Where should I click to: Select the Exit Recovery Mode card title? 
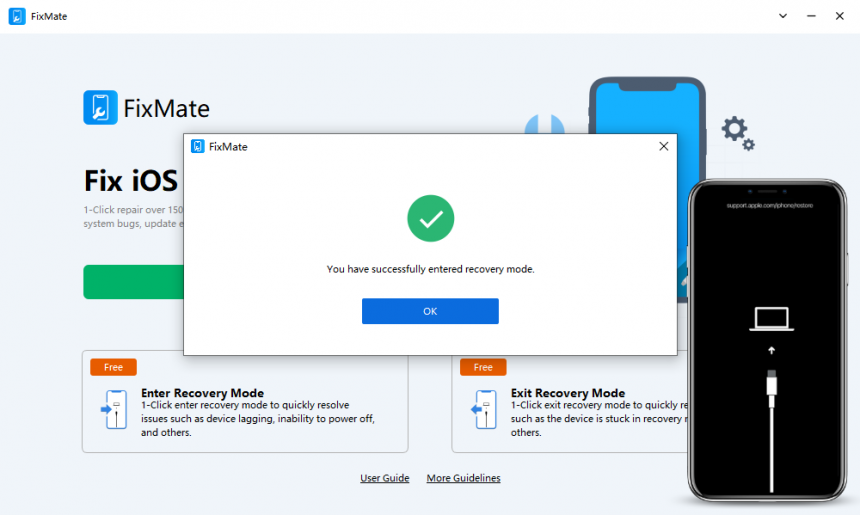click(x=568, y=393)
